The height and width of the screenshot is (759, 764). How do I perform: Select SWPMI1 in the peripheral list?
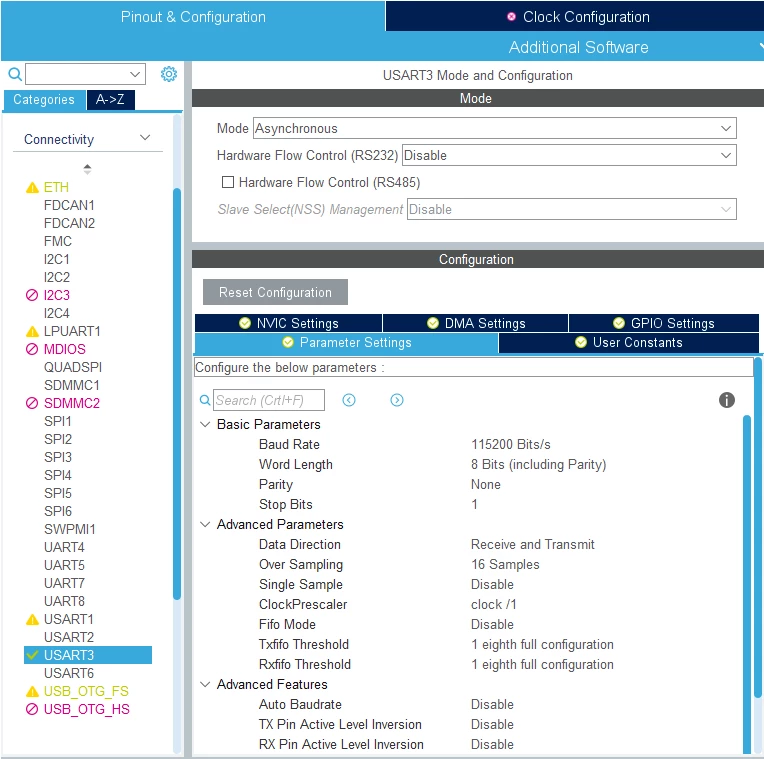70,530
